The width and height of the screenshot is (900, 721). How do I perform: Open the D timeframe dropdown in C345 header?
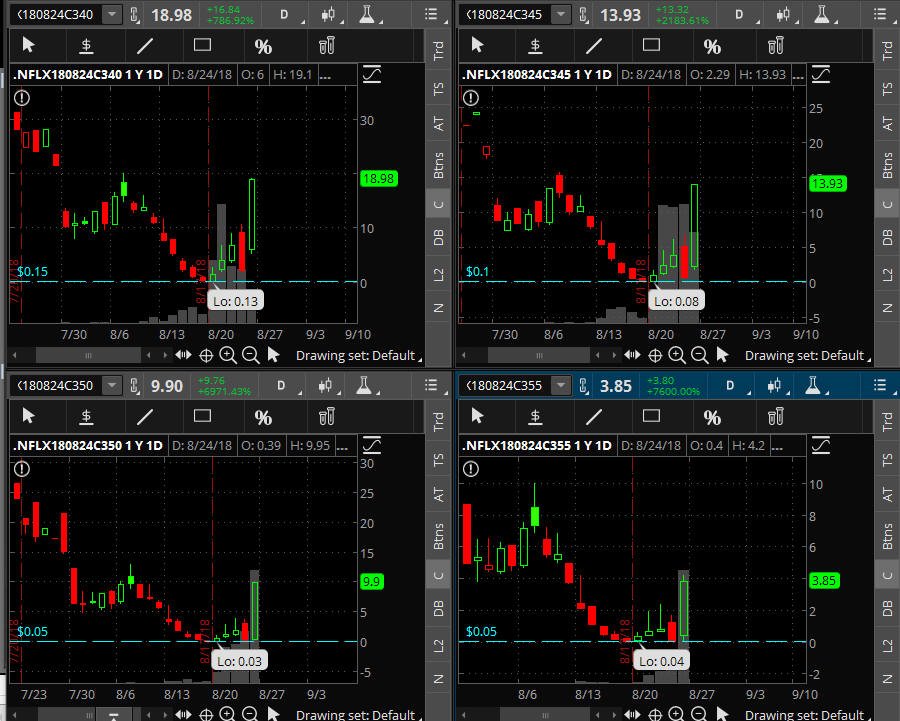tap(743, 15)
